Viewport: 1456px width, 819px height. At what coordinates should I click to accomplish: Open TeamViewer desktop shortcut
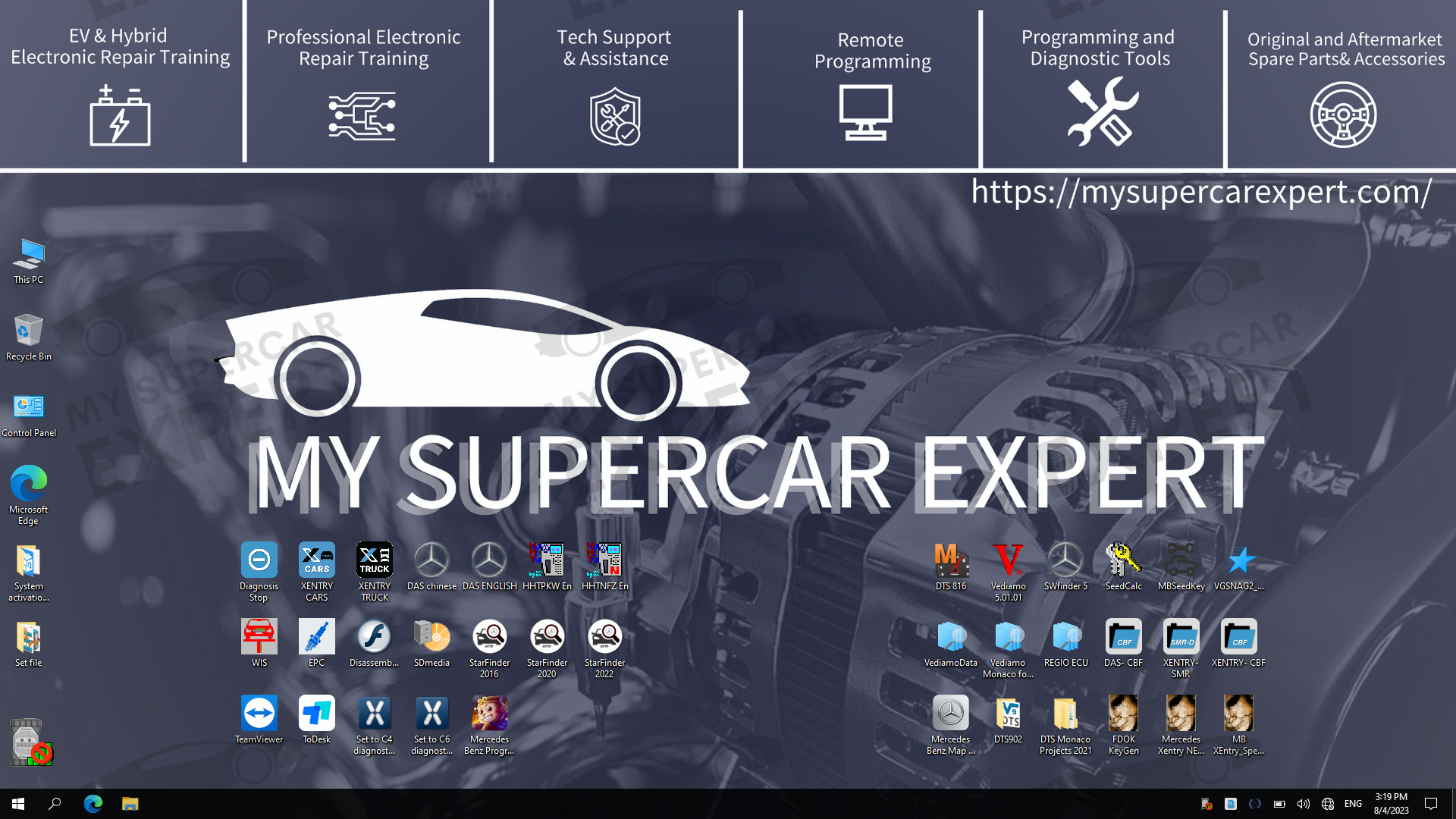coord(259,714)
